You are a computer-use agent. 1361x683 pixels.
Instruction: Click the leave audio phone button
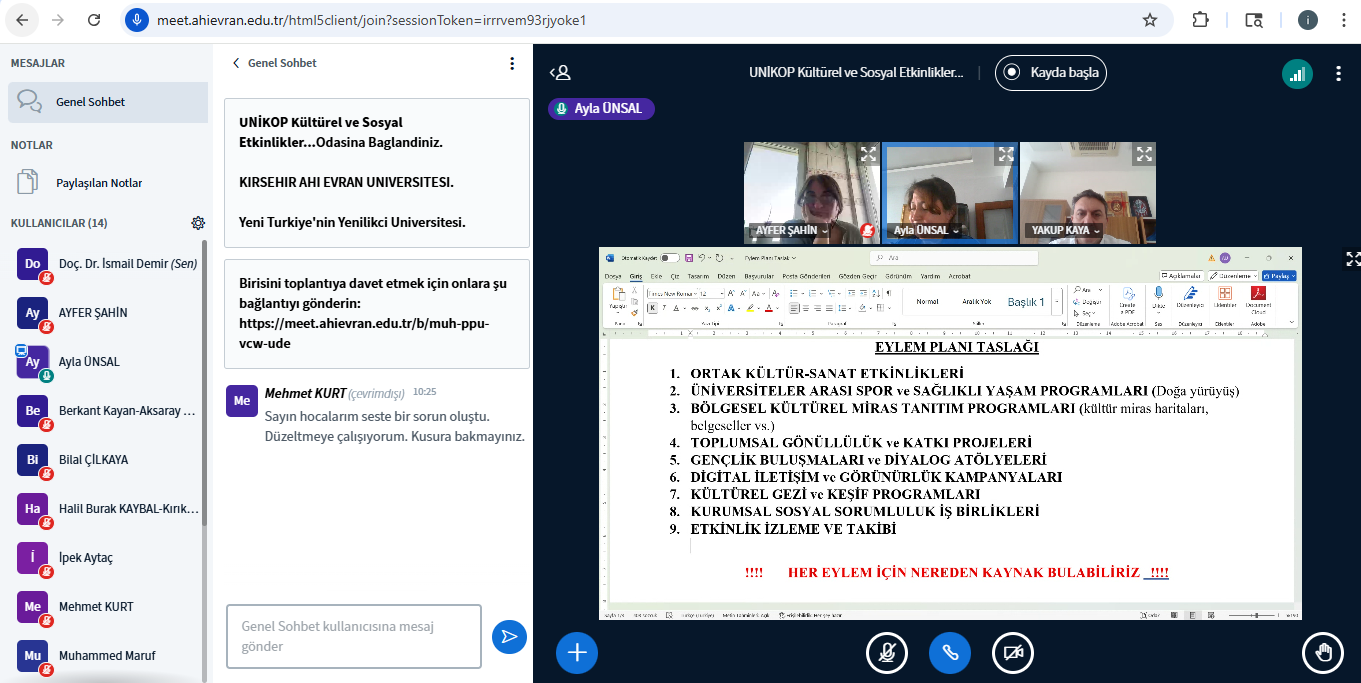pyautogui.click(x=950, y=653)
